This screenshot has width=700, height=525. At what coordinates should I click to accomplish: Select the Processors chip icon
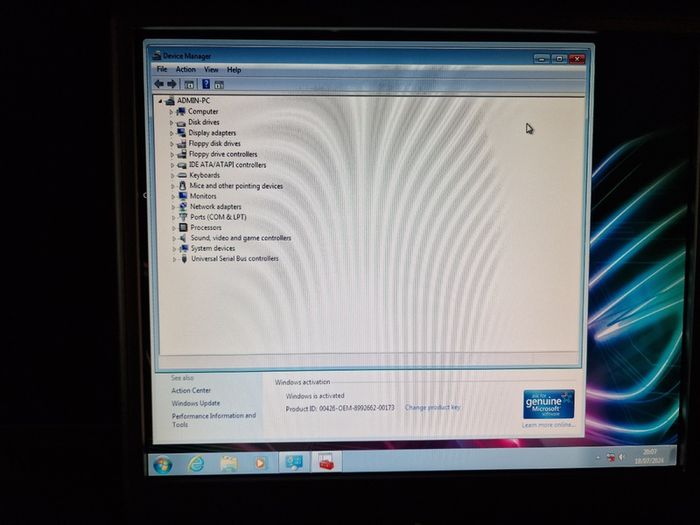pos(183,227)
